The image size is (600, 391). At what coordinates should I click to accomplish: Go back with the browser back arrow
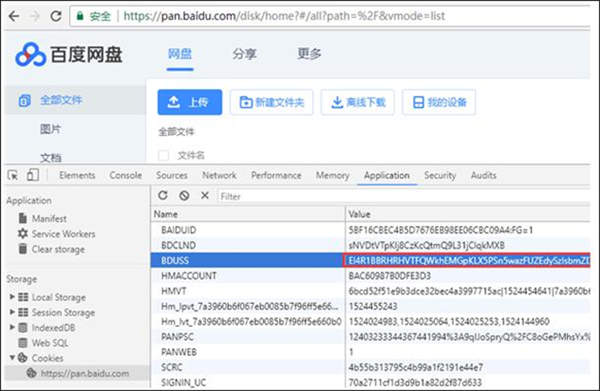[x=14, y=16]
